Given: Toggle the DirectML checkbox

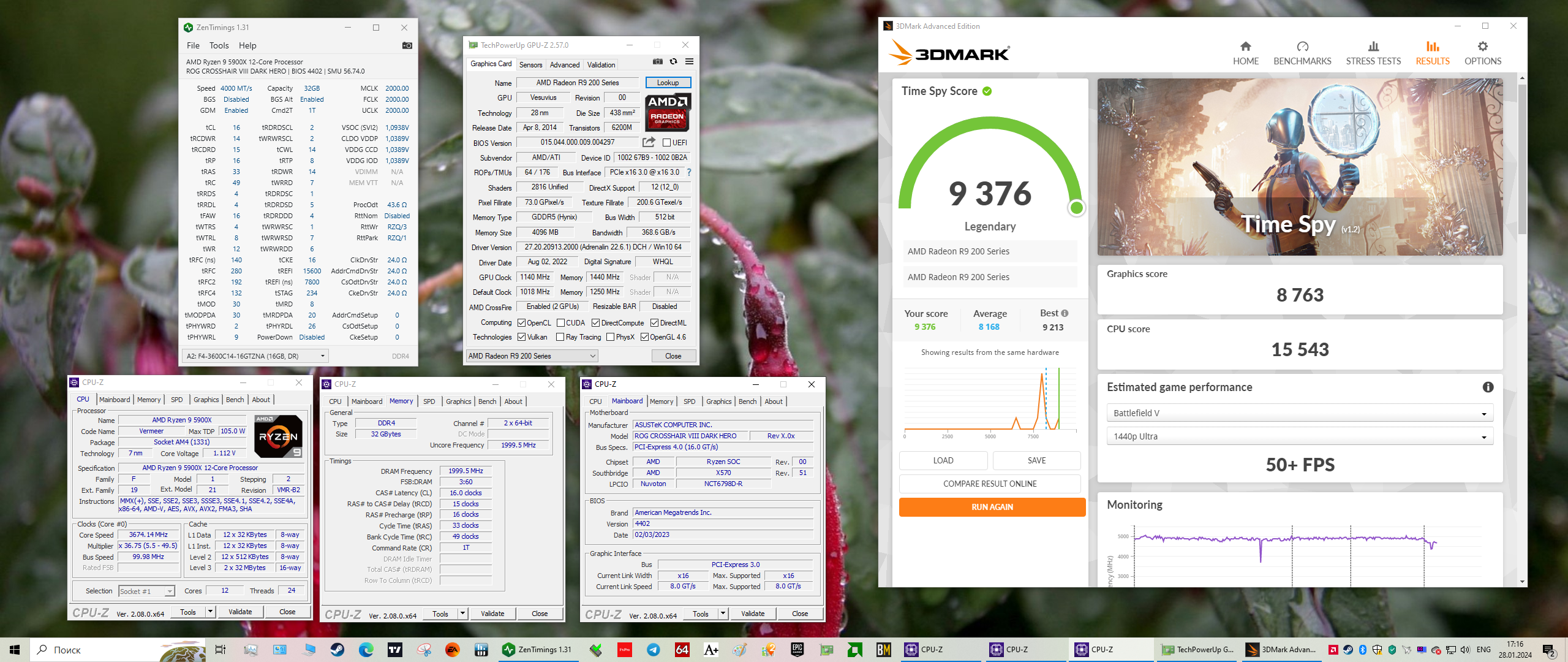Looking at the screenshot, I should coord(654,323).
